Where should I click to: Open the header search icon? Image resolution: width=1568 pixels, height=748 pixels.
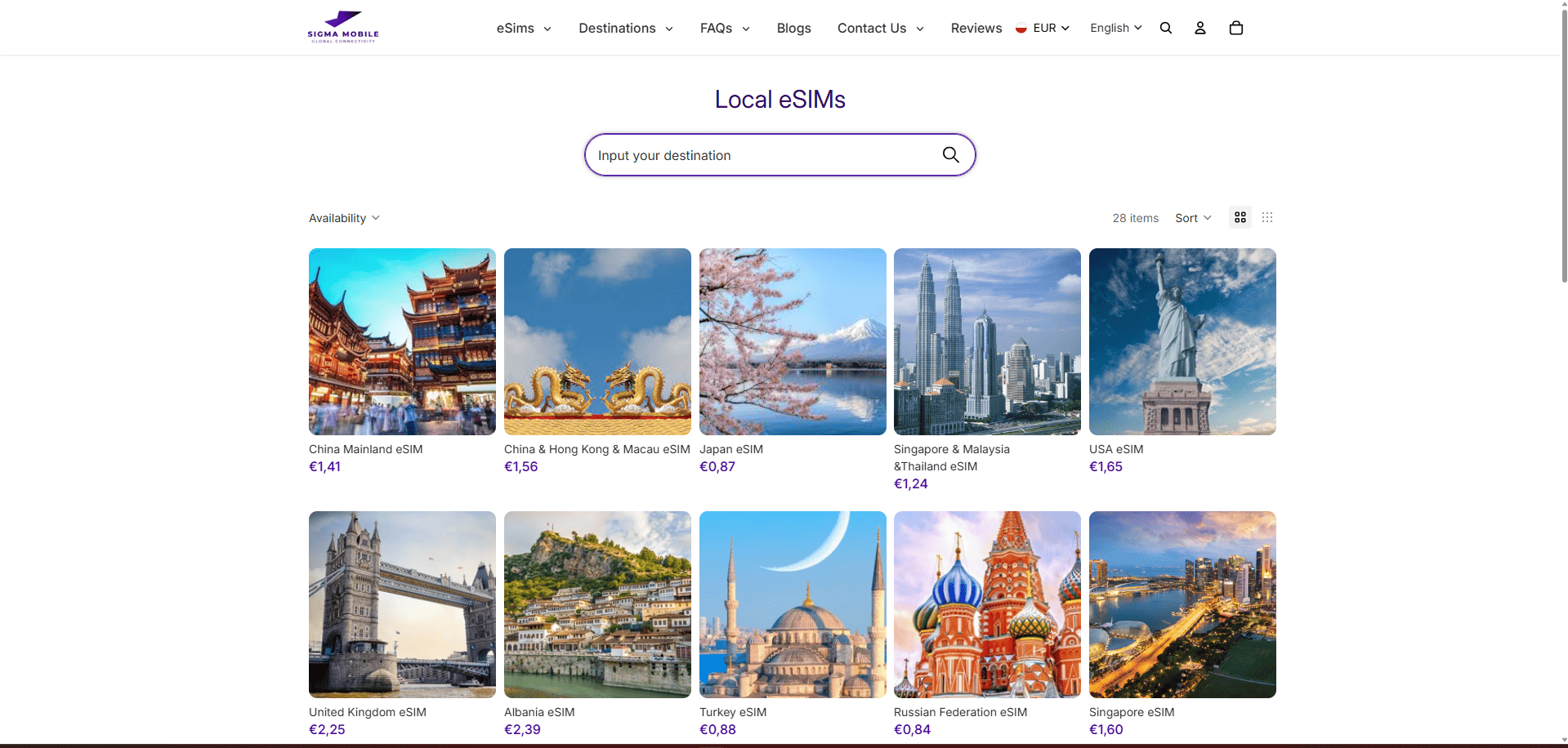tap(1166, 28)
